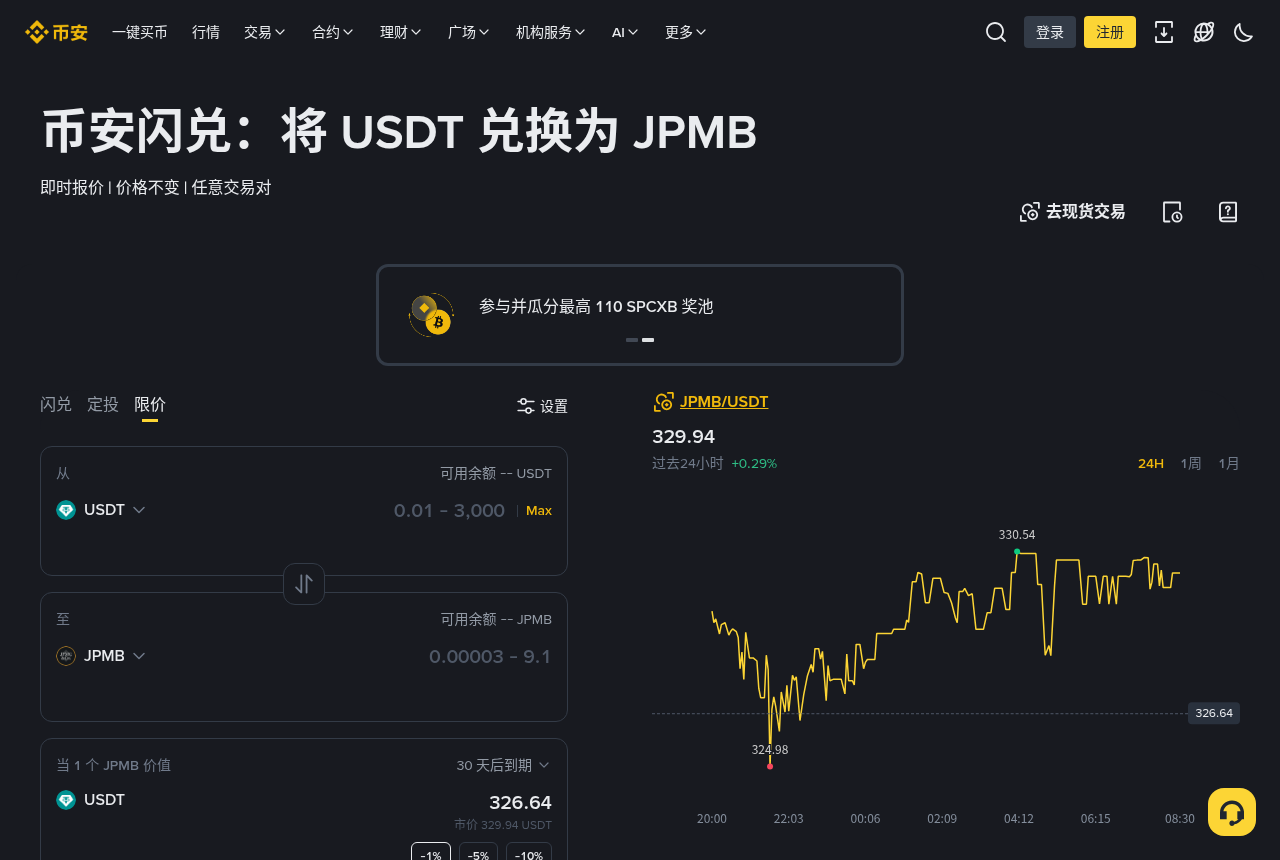Screen dimensions: 1280x860
Task: Open the app download icon
Action: pos(1164,32)
